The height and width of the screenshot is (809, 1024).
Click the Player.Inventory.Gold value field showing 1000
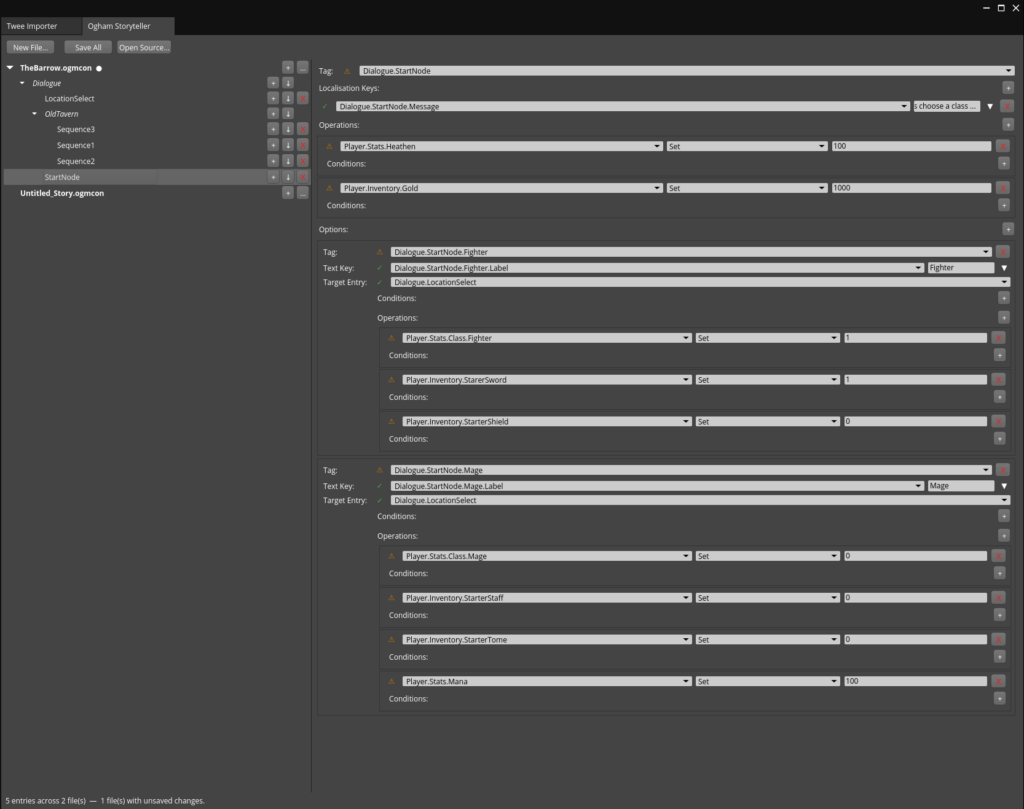[x=910, y=188]
